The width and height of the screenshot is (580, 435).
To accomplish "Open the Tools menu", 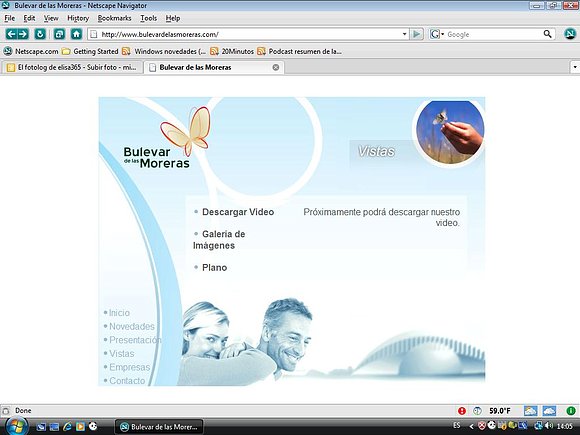I will click(149, 18).
